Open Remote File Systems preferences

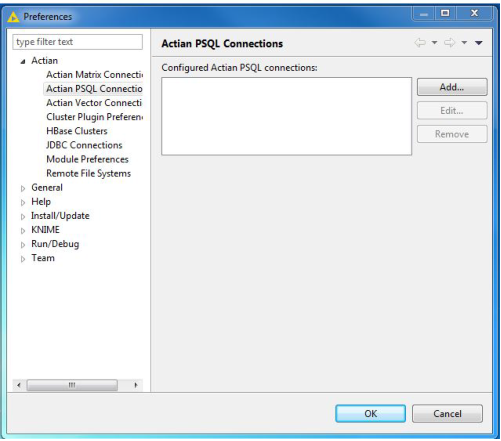[x=89, y=173]
